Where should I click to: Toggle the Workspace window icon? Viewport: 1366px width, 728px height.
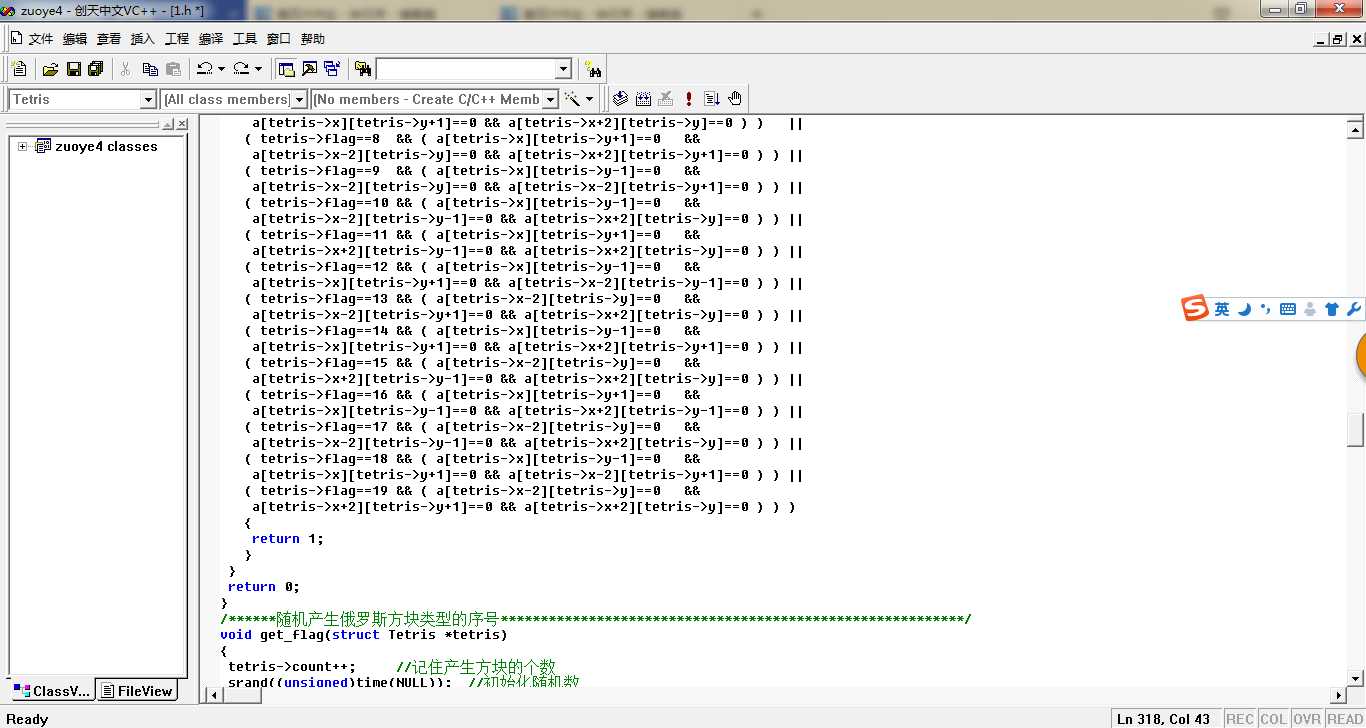pos(287,69)
